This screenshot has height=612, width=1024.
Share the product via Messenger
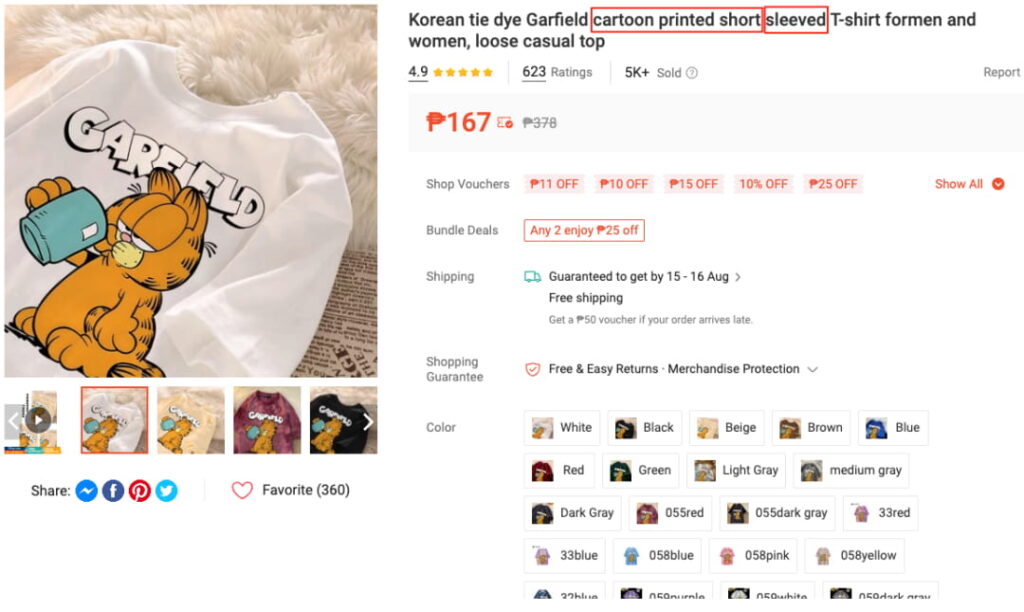click(x=88, y=490)
